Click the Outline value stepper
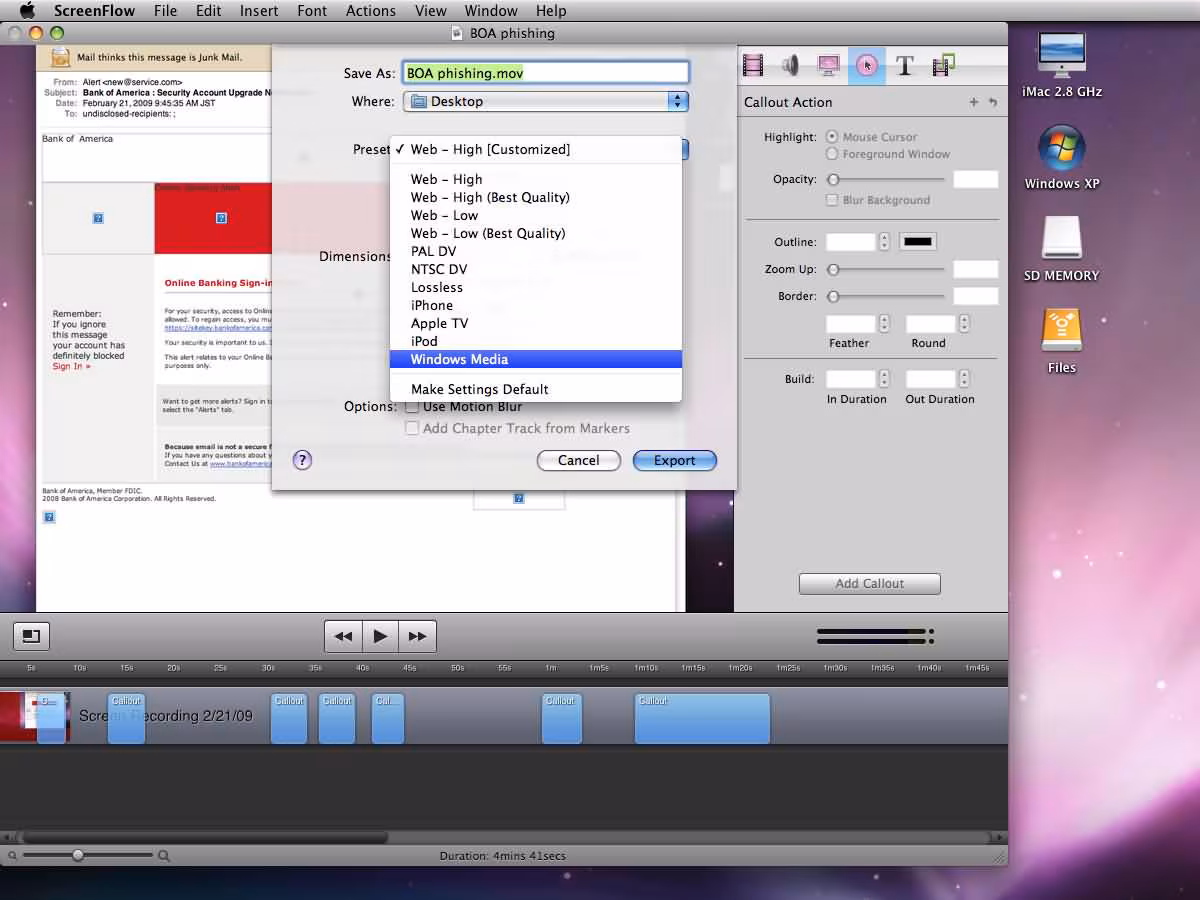1200x900 pixels. [x=884, y=242]
